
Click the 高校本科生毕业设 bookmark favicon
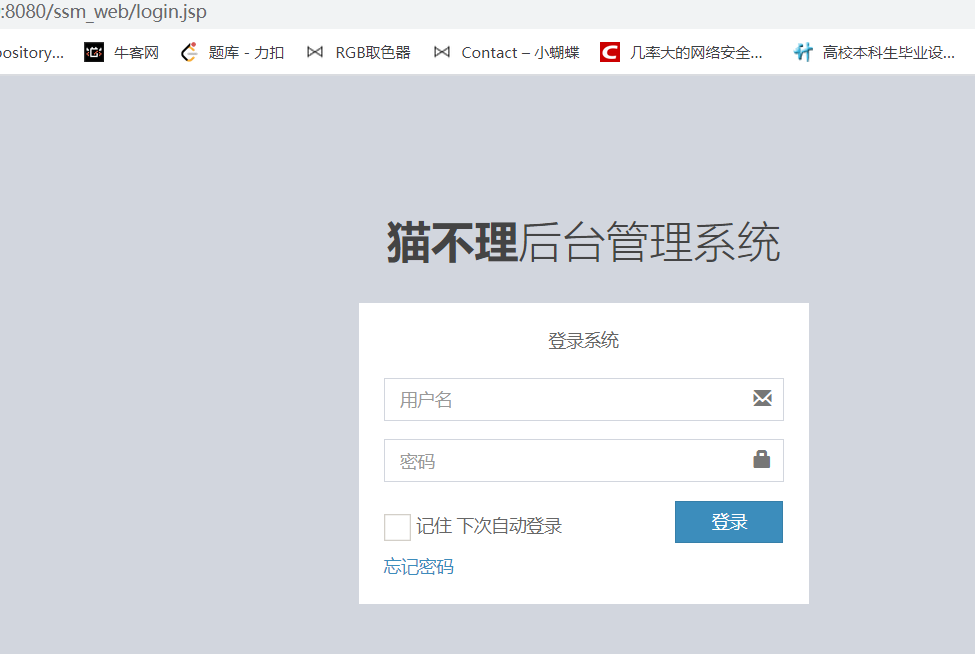[803, 52]
